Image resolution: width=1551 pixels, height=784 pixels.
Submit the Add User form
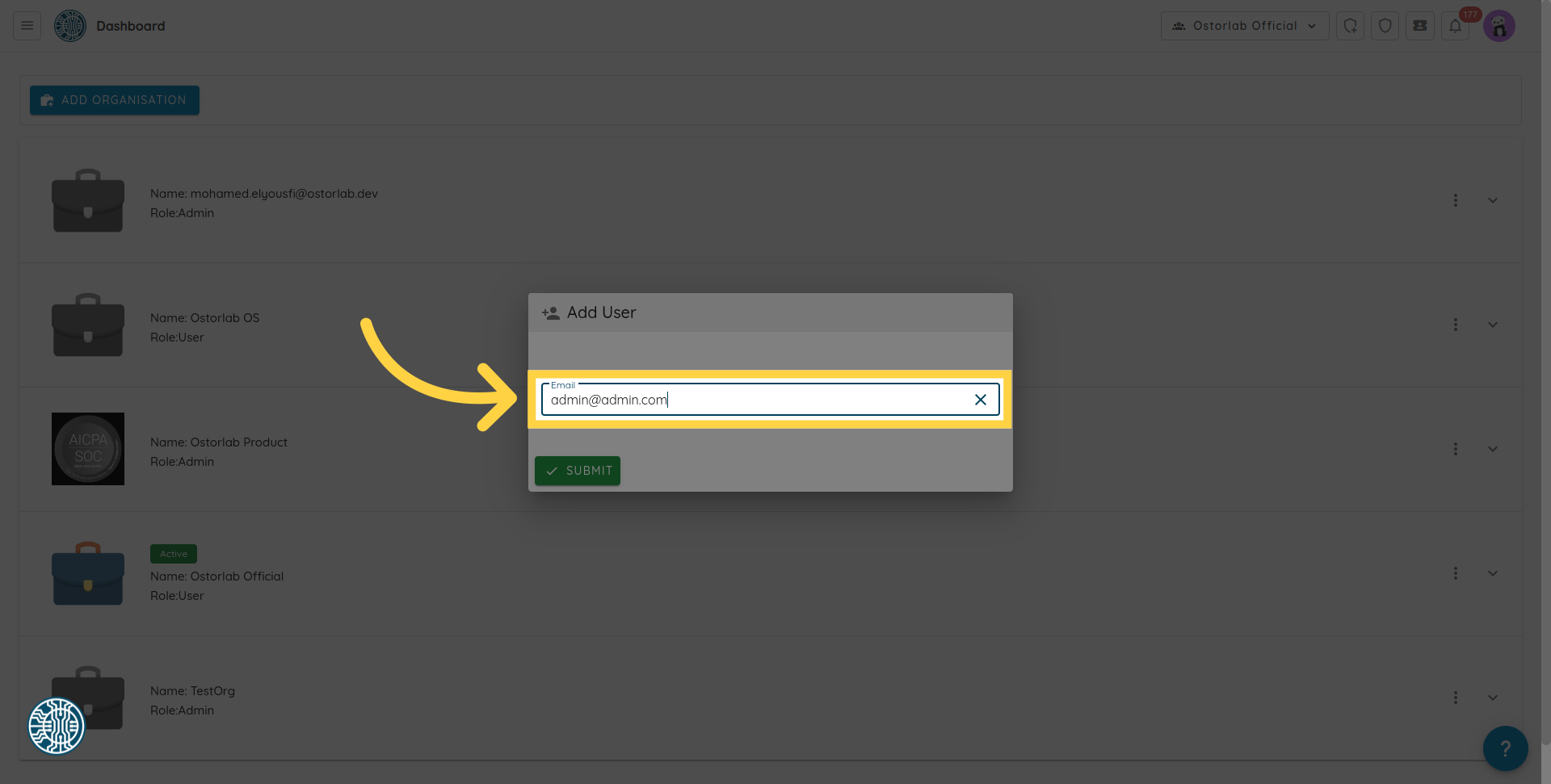(578, 471)
